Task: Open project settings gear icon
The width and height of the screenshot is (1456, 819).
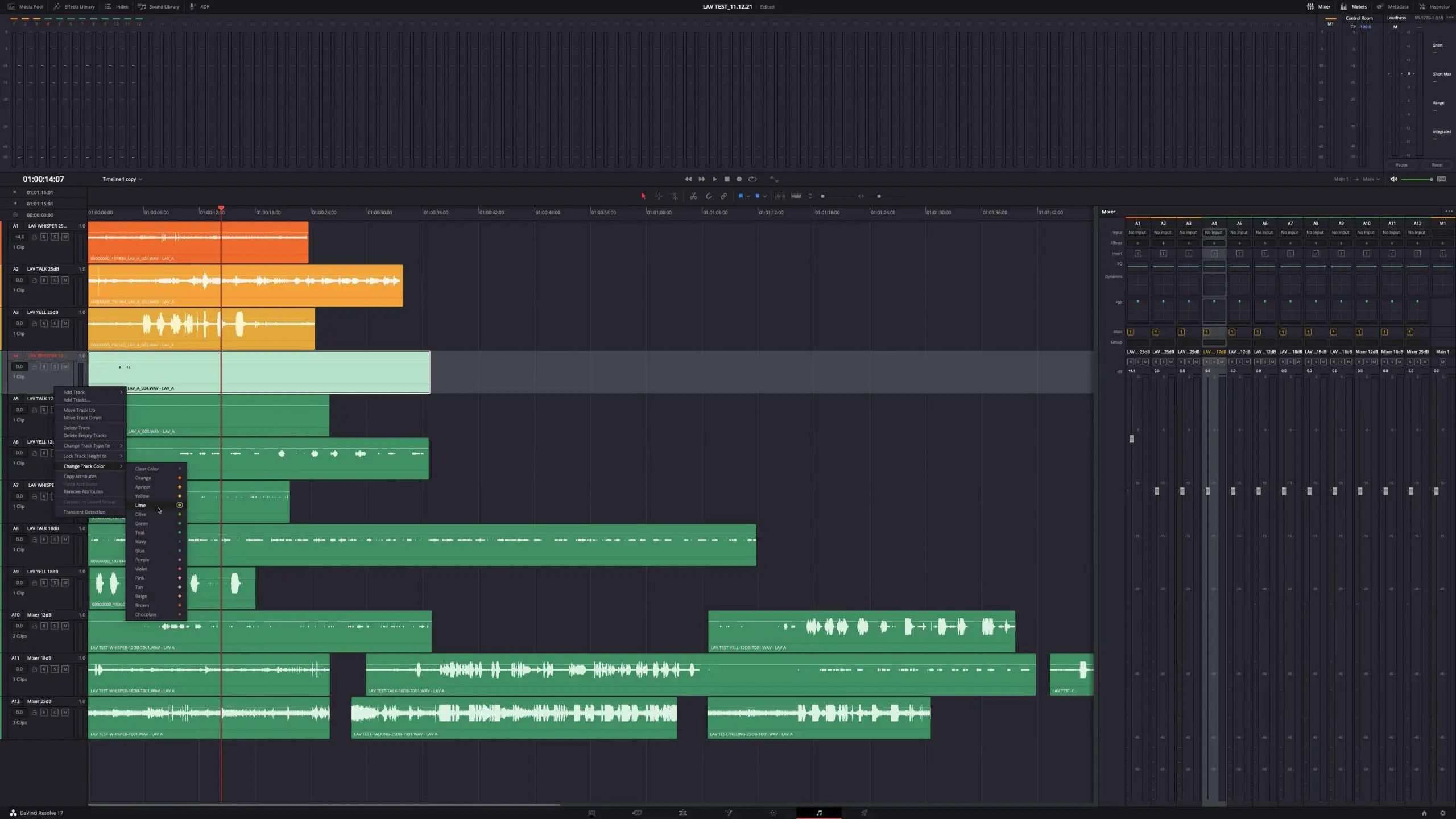Action: point(1442,813)
